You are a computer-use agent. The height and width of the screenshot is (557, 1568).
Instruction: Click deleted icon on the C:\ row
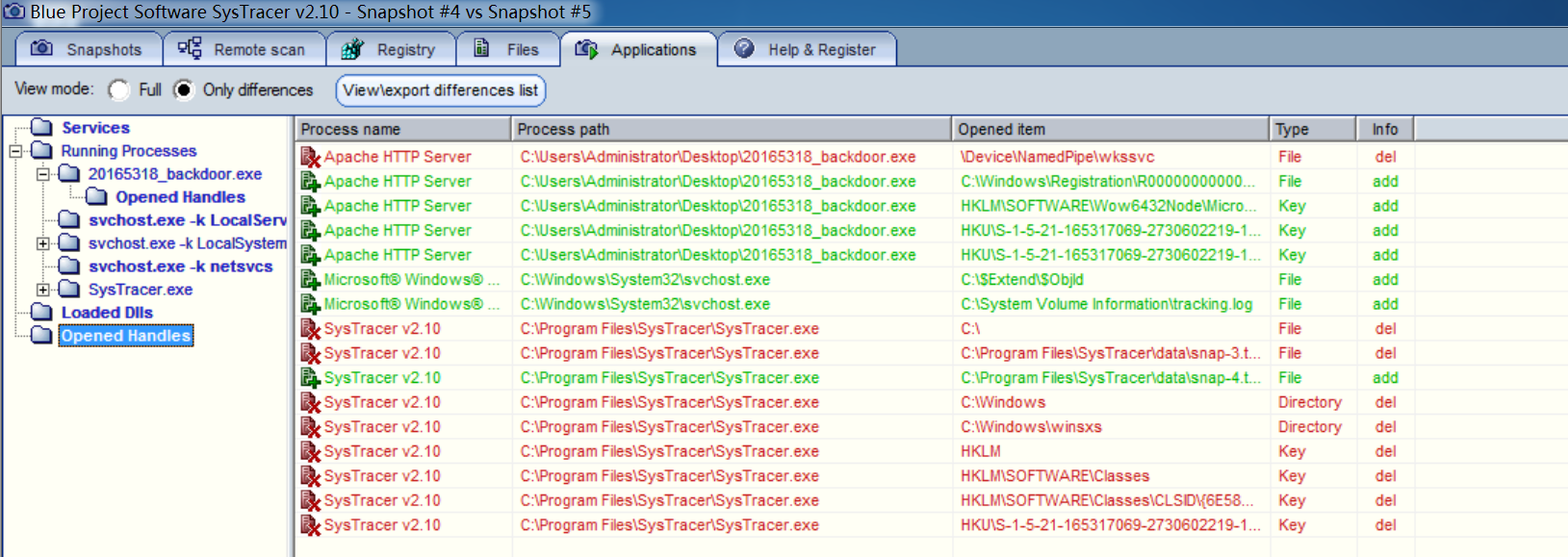(x=310, y=329)
